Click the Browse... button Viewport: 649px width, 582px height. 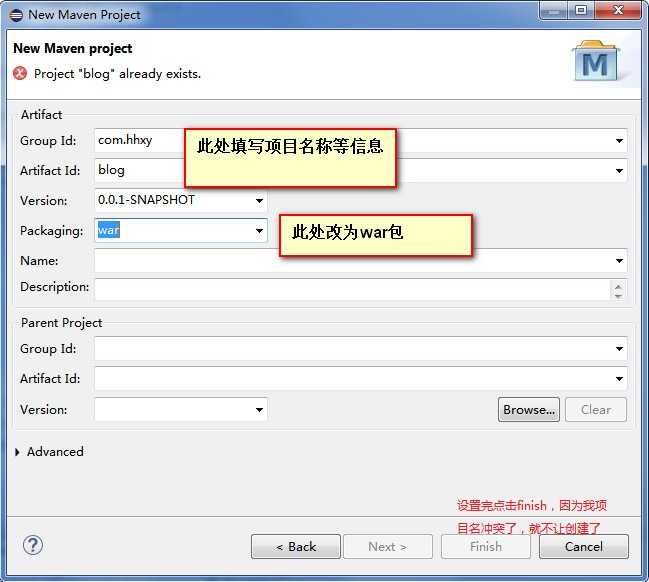pos(529,410)
